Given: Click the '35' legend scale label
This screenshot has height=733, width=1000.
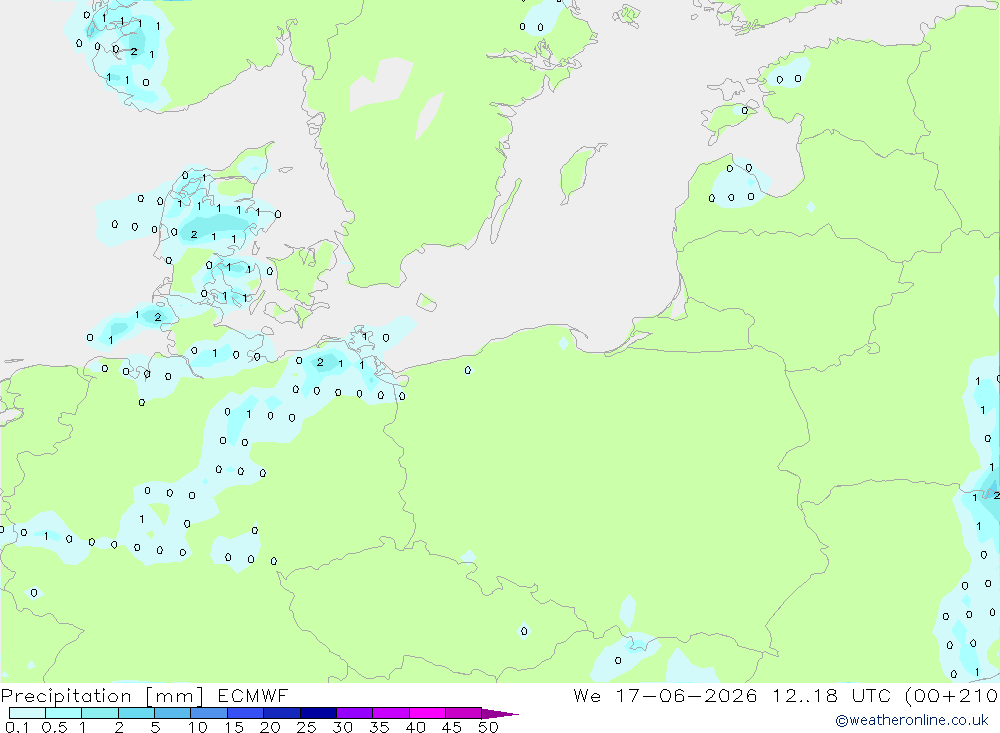Looking at the screenshot, I should 379,727.
